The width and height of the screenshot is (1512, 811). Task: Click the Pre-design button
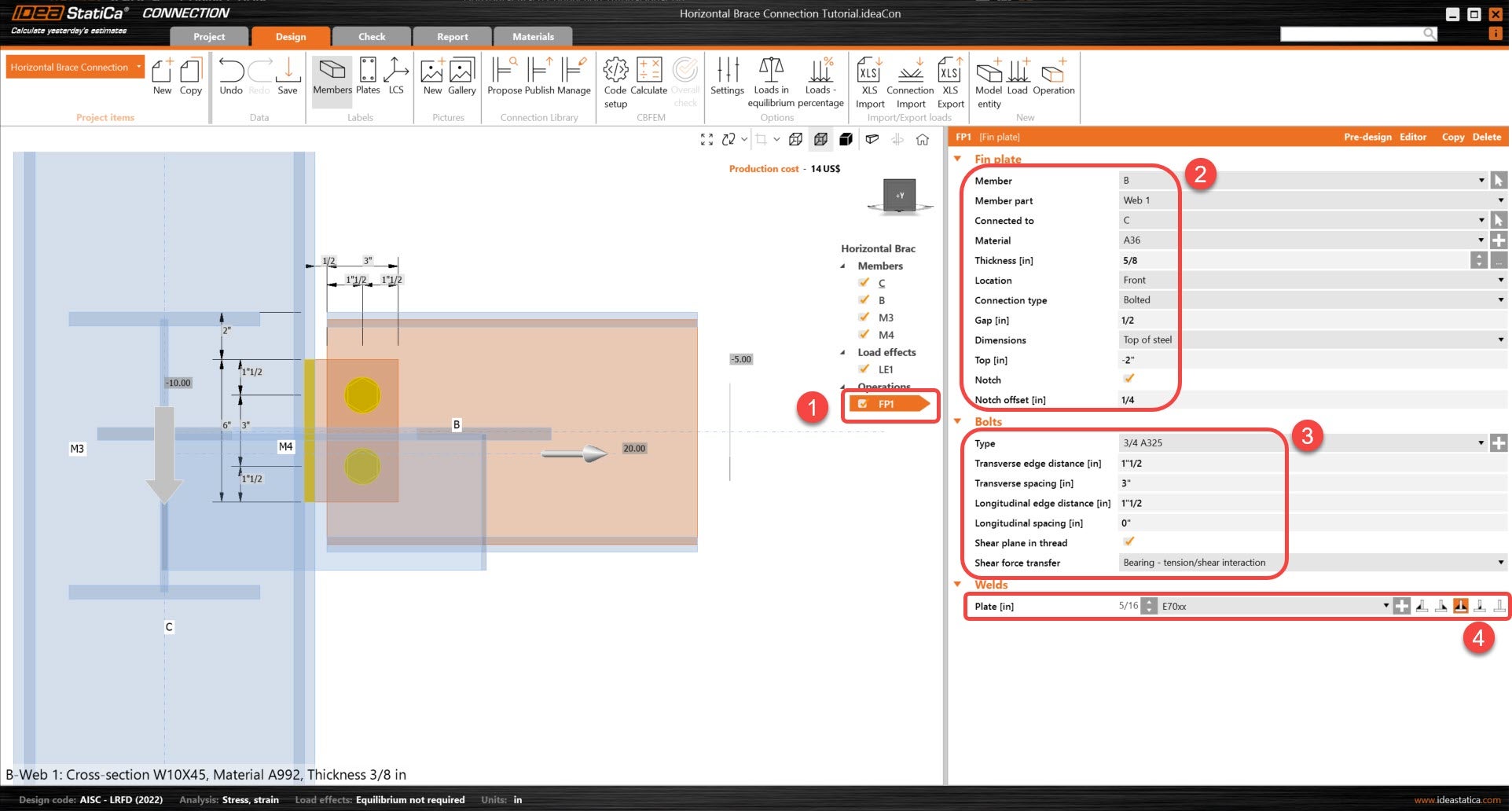click(x=1367, y=137)
